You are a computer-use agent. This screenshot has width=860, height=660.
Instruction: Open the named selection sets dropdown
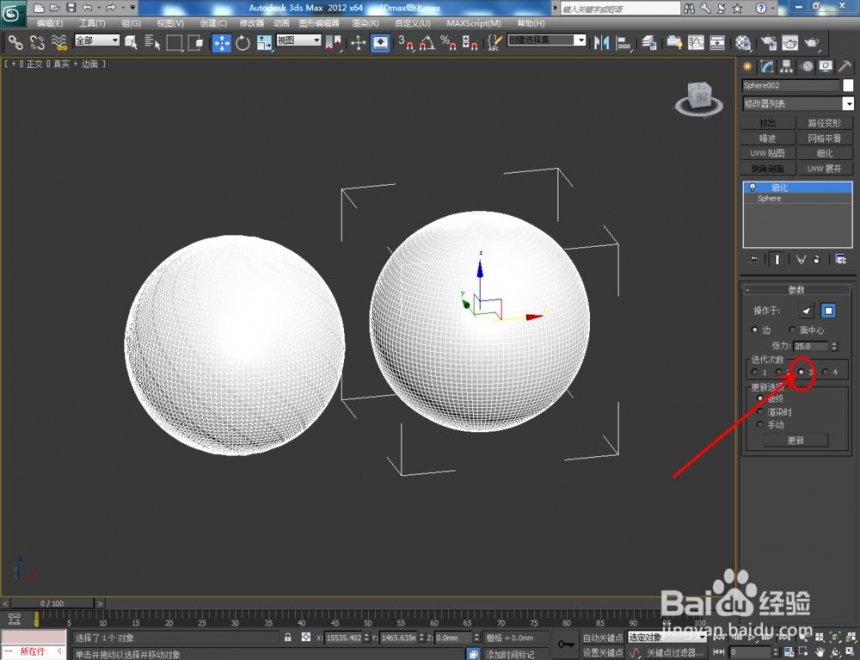(547, 40)
